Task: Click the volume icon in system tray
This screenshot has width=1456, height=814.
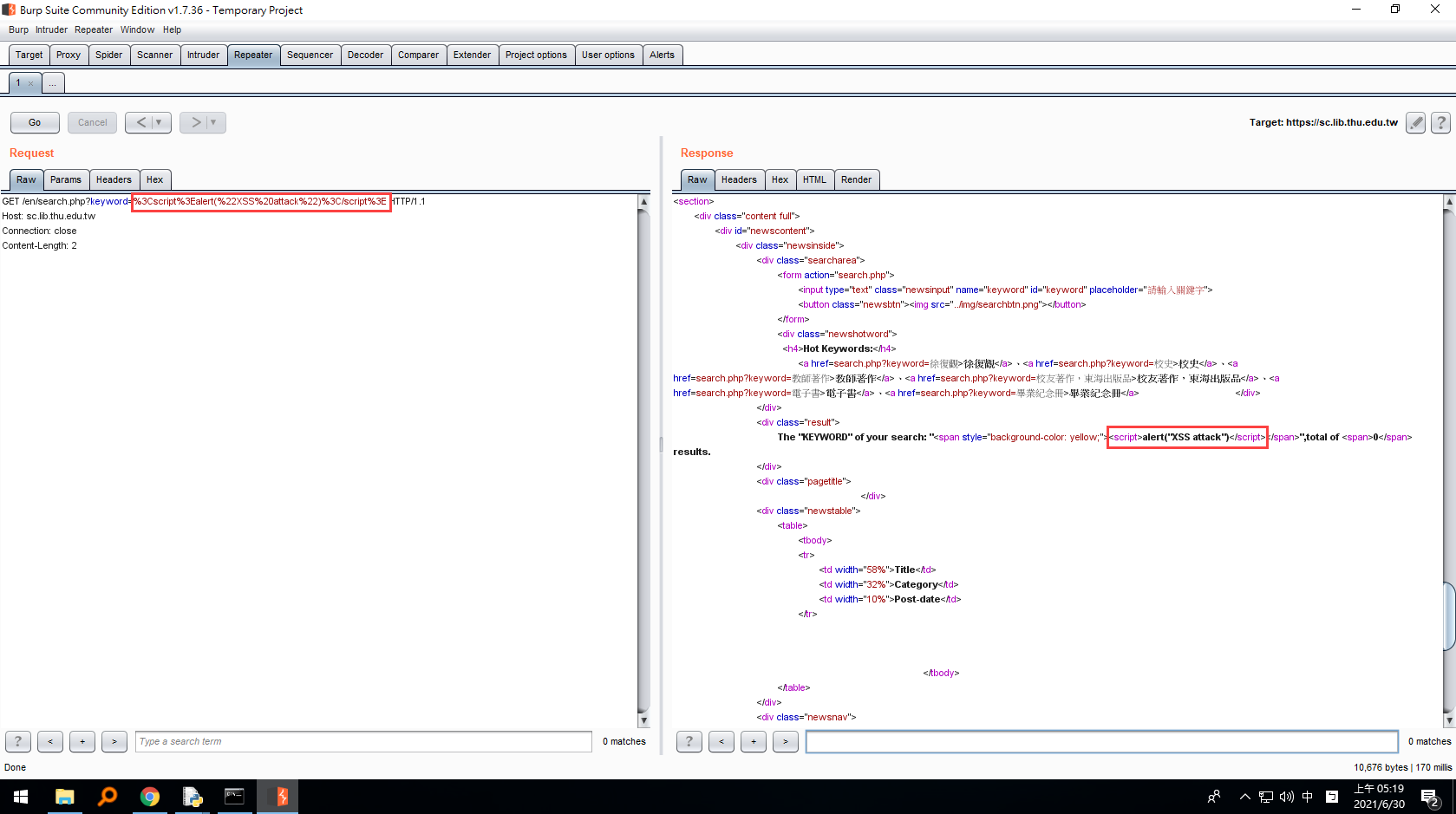Action: [1287, 797]
